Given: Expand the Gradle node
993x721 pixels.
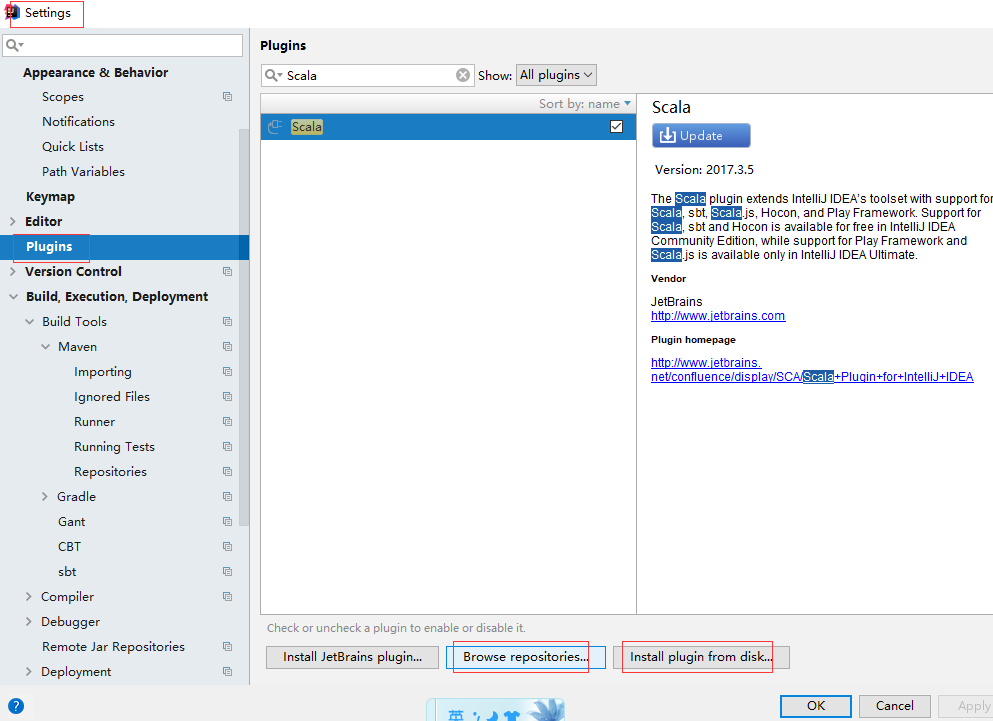Looking at the screenshot, I should pos(45,497).
